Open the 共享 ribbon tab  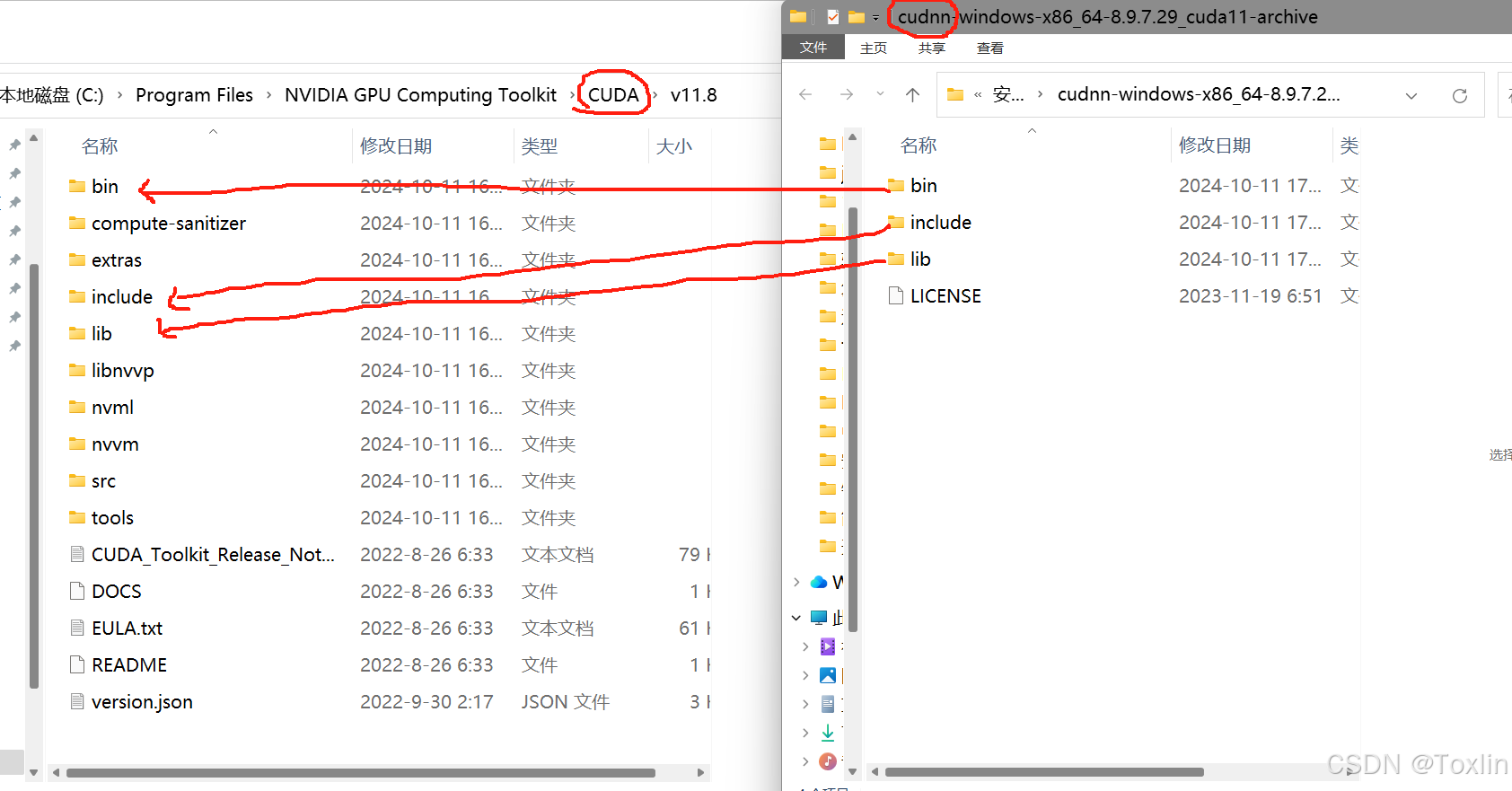click(932, 48)
